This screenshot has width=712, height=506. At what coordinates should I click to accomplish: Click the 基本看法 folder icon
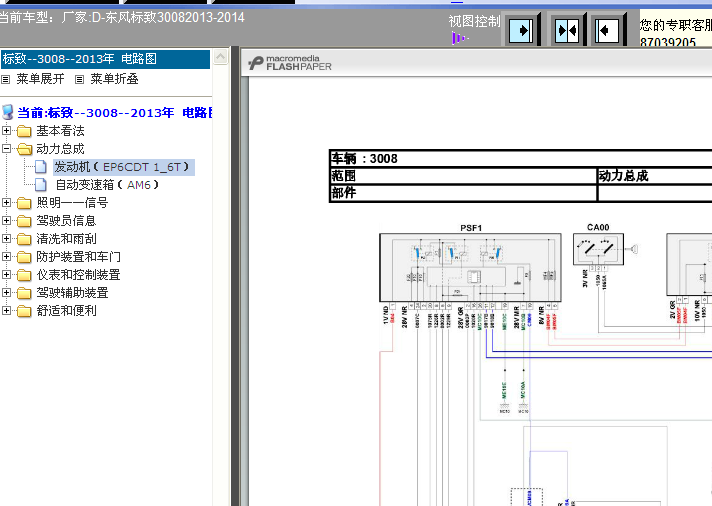point(24,131)
